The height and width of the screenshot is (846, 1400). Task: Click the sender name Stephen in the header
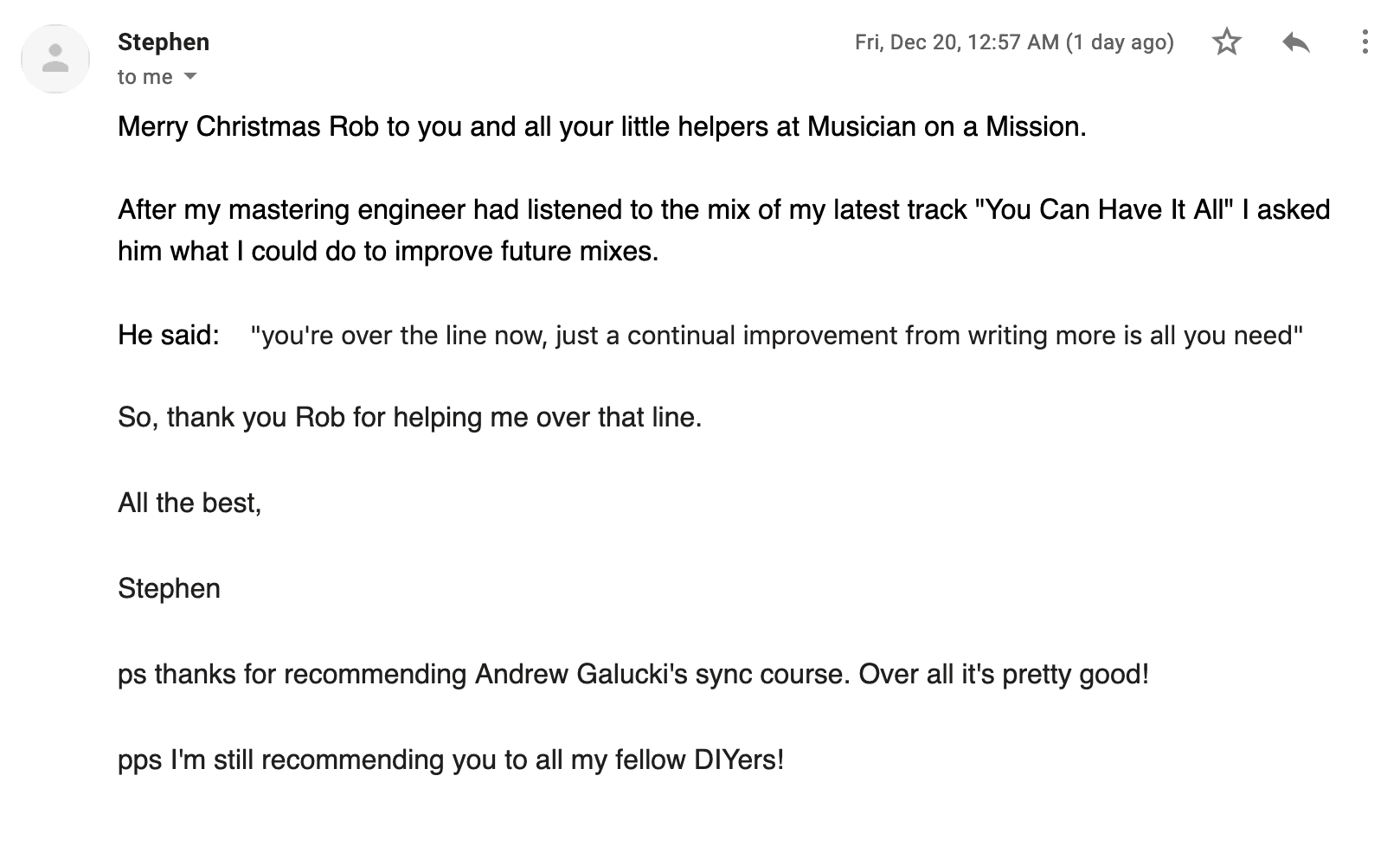tap(164, 42)
